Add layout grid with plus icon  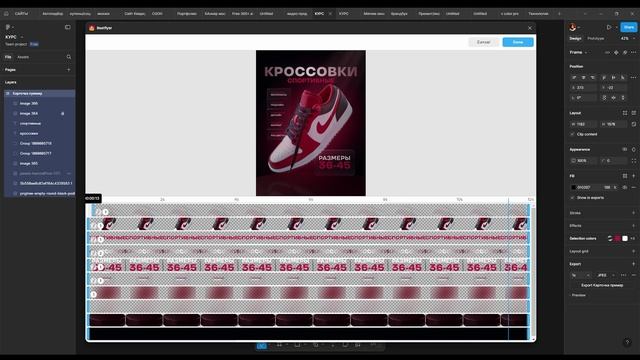(x=633, y=251)
